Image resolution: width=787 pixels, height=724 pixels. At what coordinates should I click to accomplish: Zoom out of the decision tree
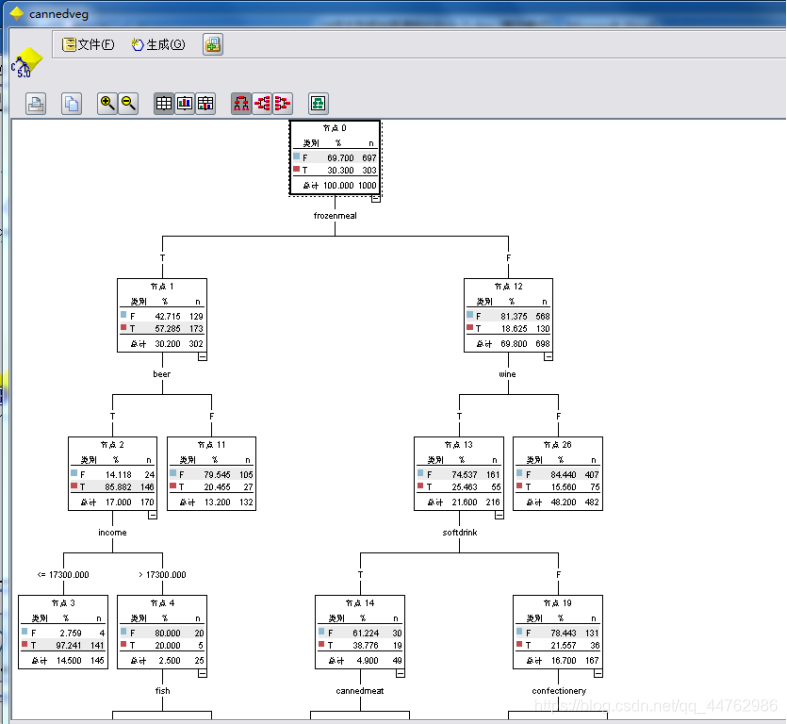click(128, 104)
